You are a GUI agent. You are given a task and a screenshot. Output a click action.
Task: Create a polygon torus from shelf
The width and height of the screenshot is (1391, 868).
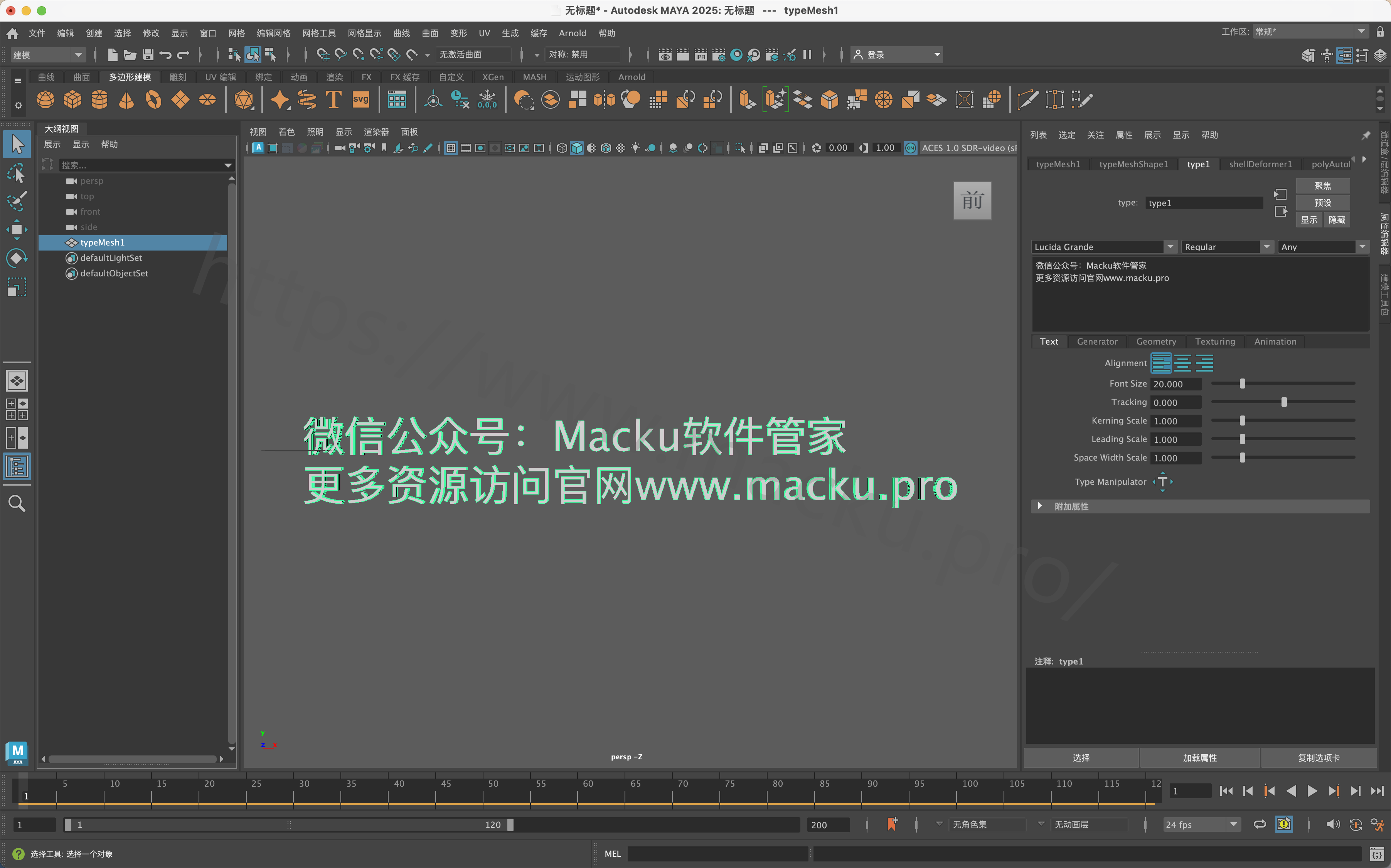(153, 100)
